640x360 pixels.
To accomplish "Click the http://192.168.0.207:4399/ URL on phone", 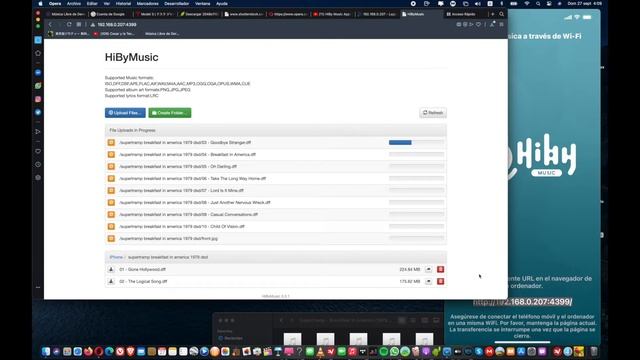I will point(522,302).
